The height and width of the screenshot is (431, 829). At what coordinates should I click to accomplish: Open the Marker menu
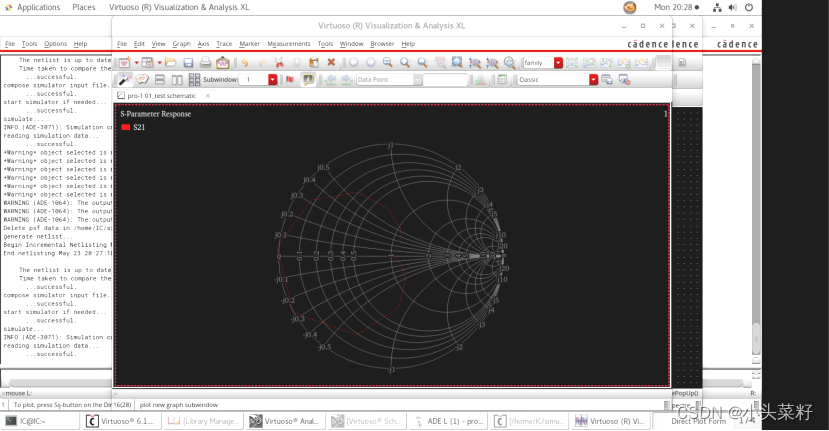(x=250, y=43)
